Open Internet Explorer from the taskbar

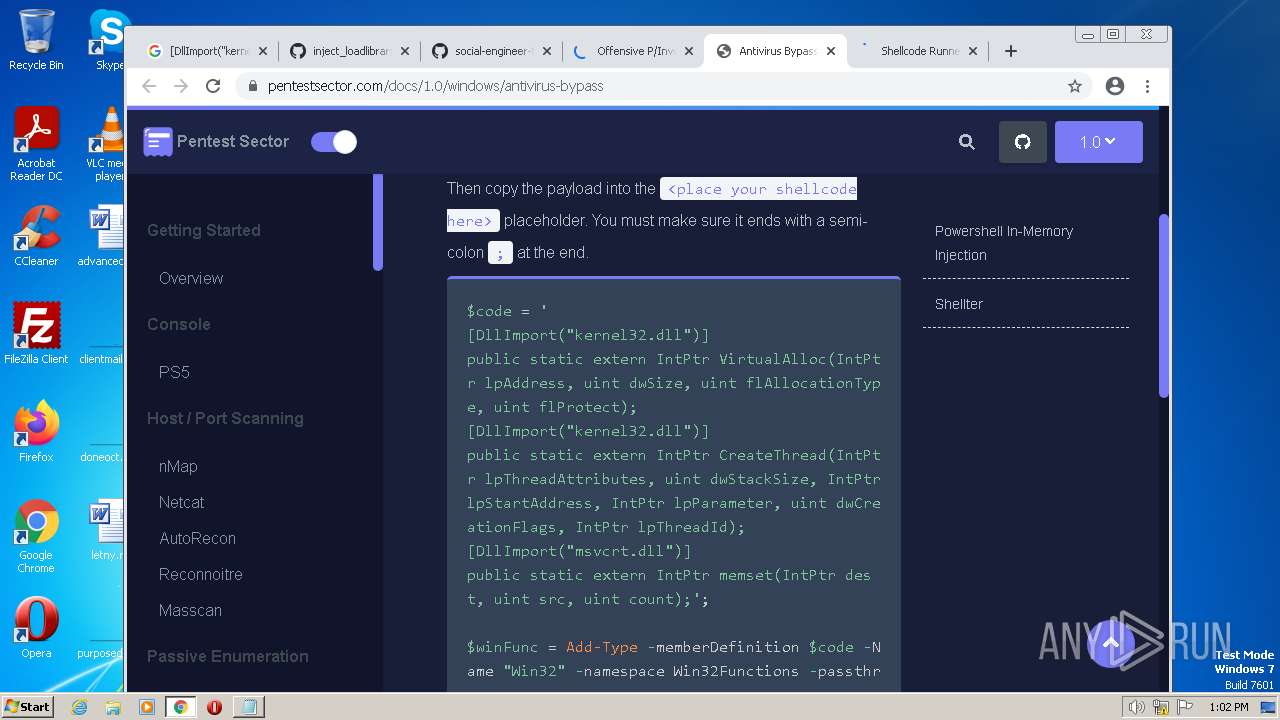coord(80,707)
